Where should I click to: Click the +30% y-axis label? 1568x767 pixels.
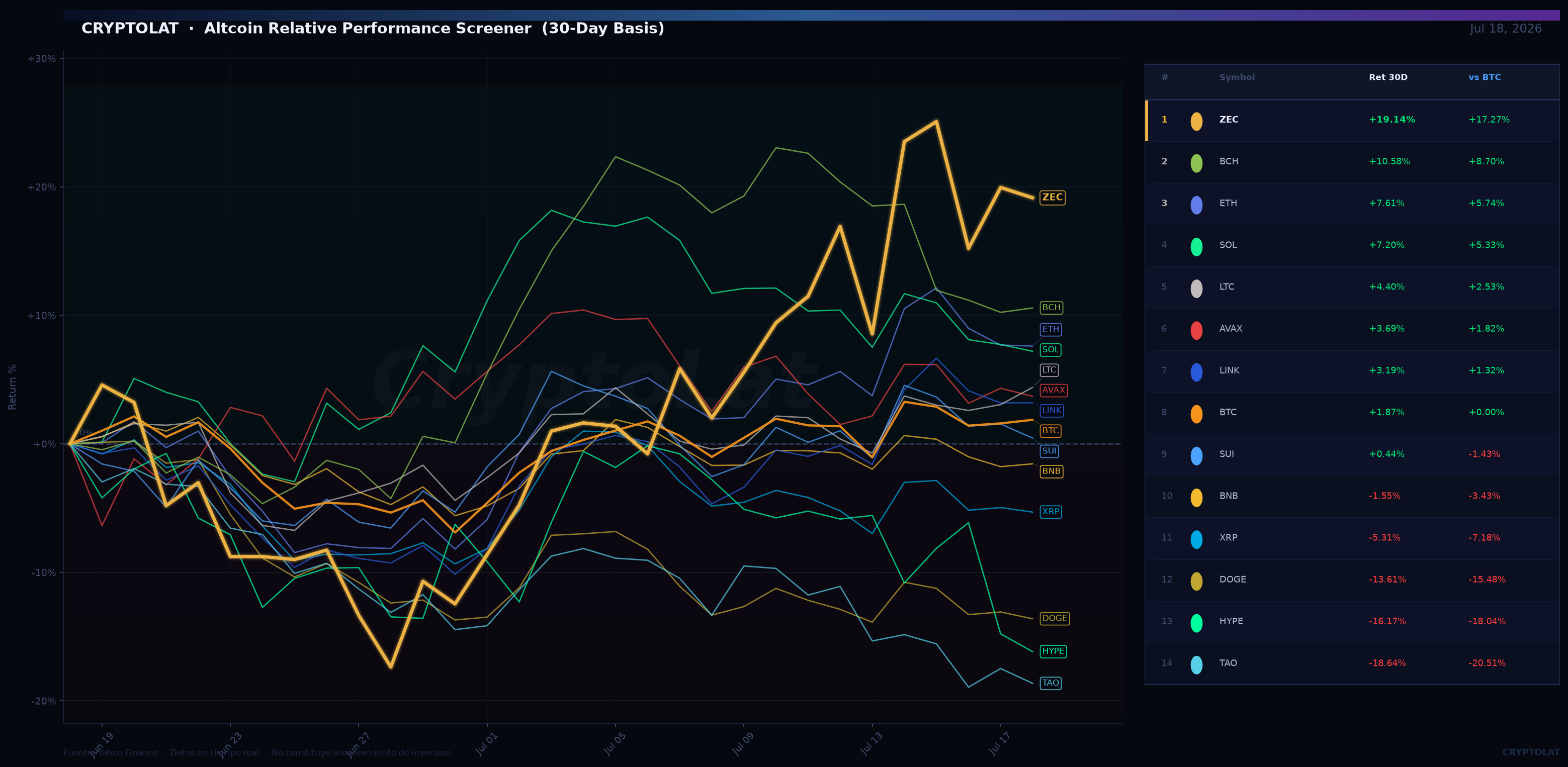coord(41,58)
